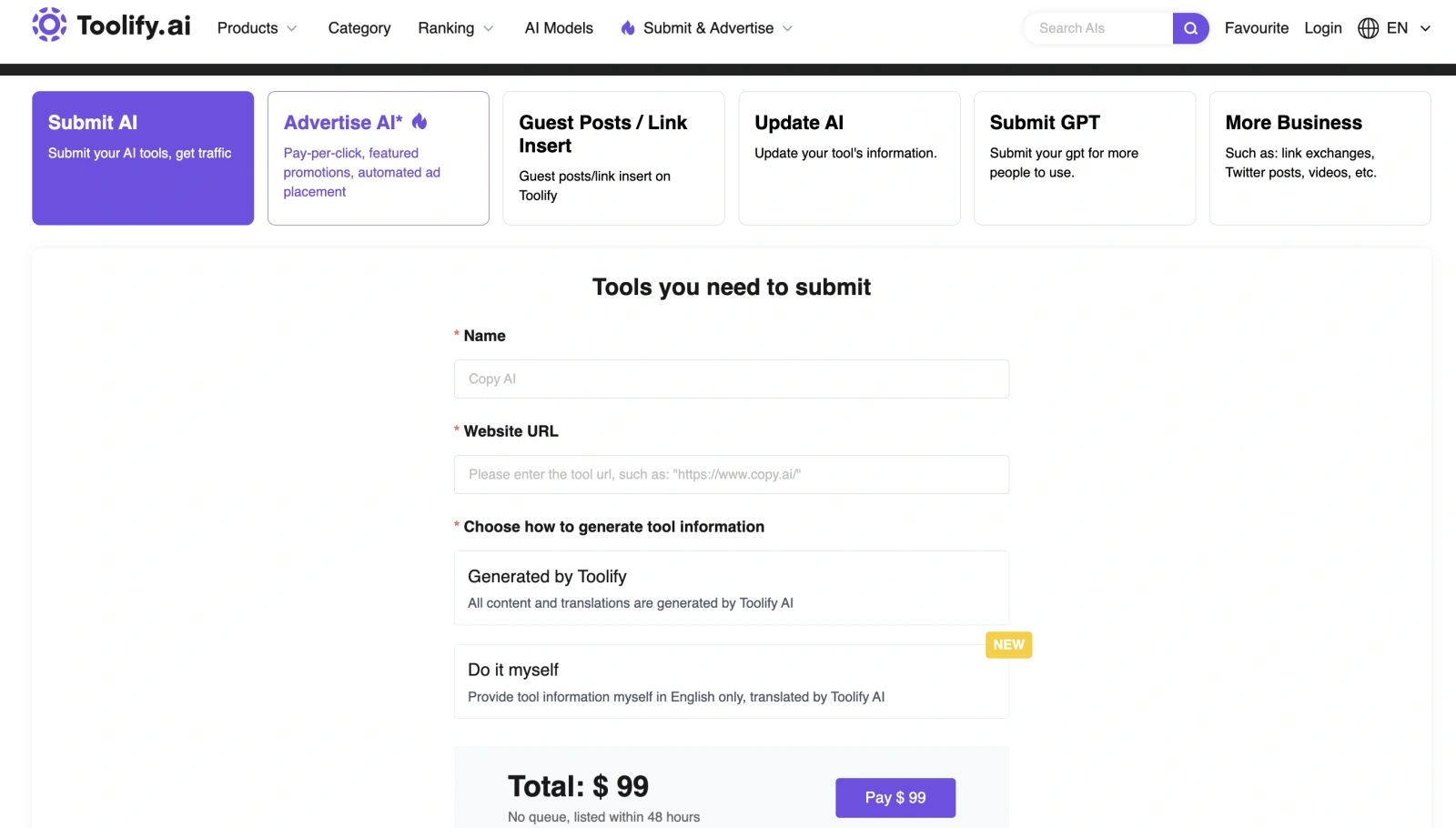Go to AI Models page
Image resolution: width=1456 pixels, height=828 pixels.
[x=559, y=28]
